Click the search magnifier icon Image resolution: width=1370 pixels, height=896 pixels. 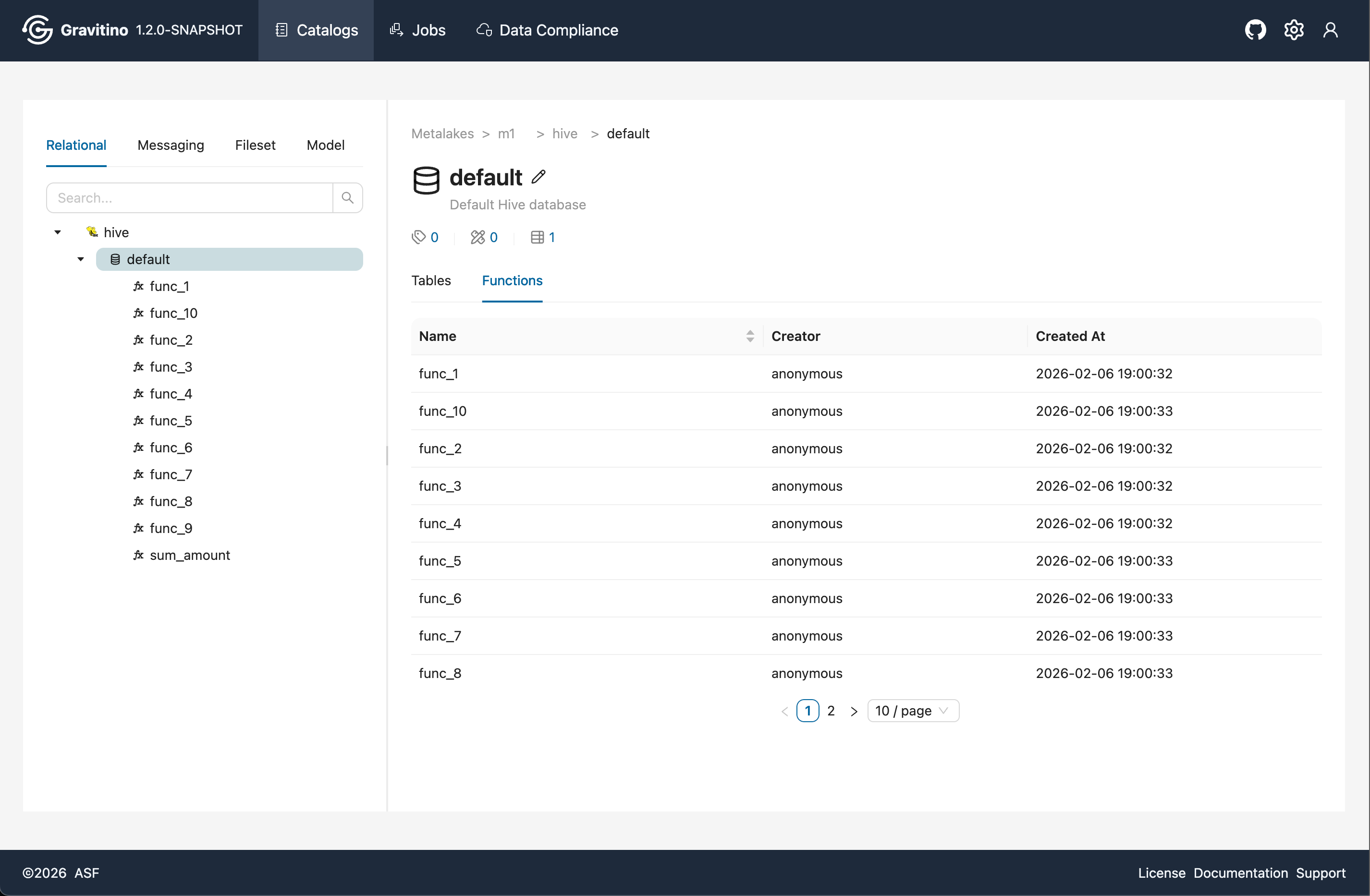pos(348,198)
